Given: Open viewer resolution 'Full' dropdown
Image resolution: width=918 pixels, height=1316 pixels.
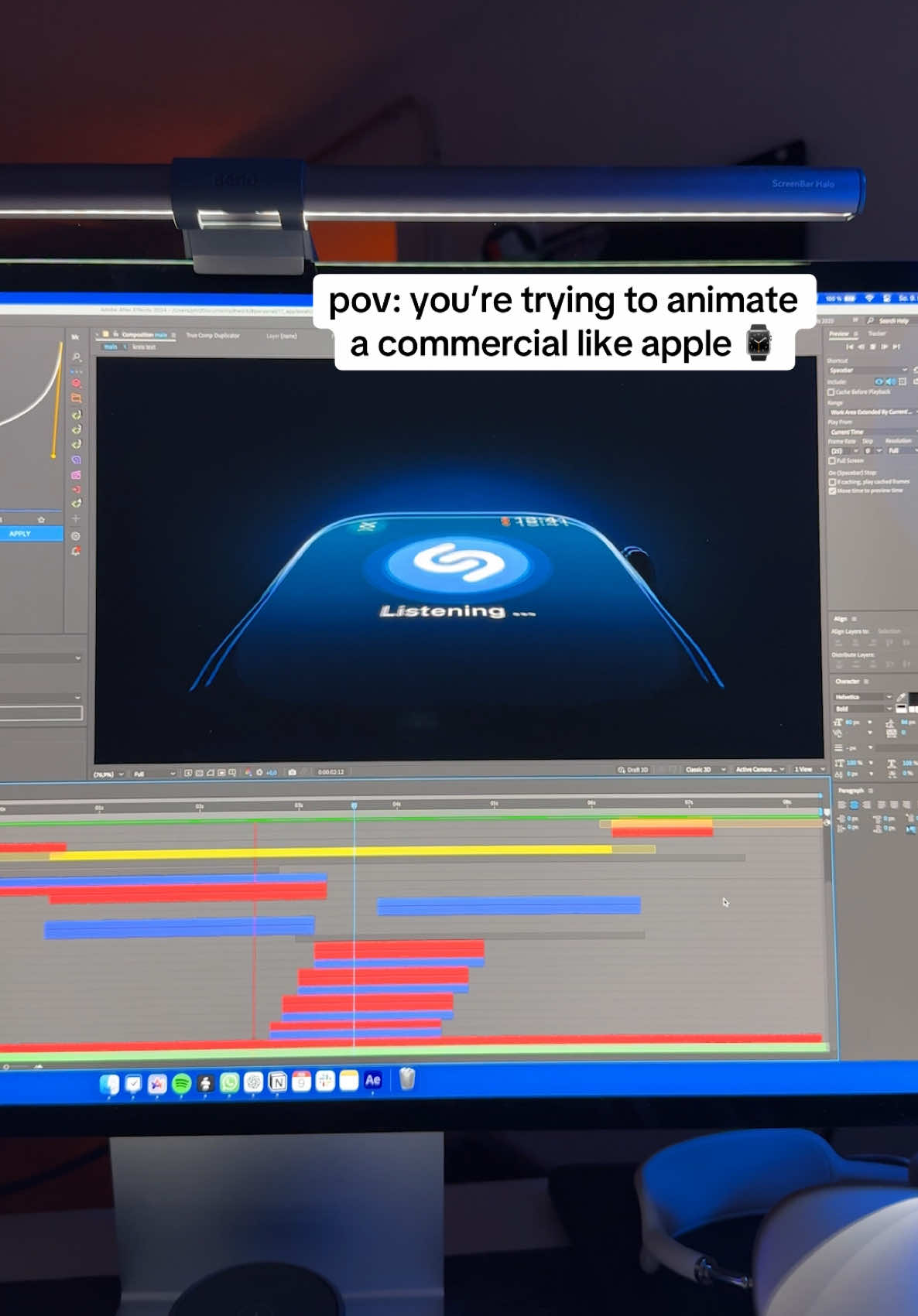Looking at the screenshot, I should coord(154,774).
